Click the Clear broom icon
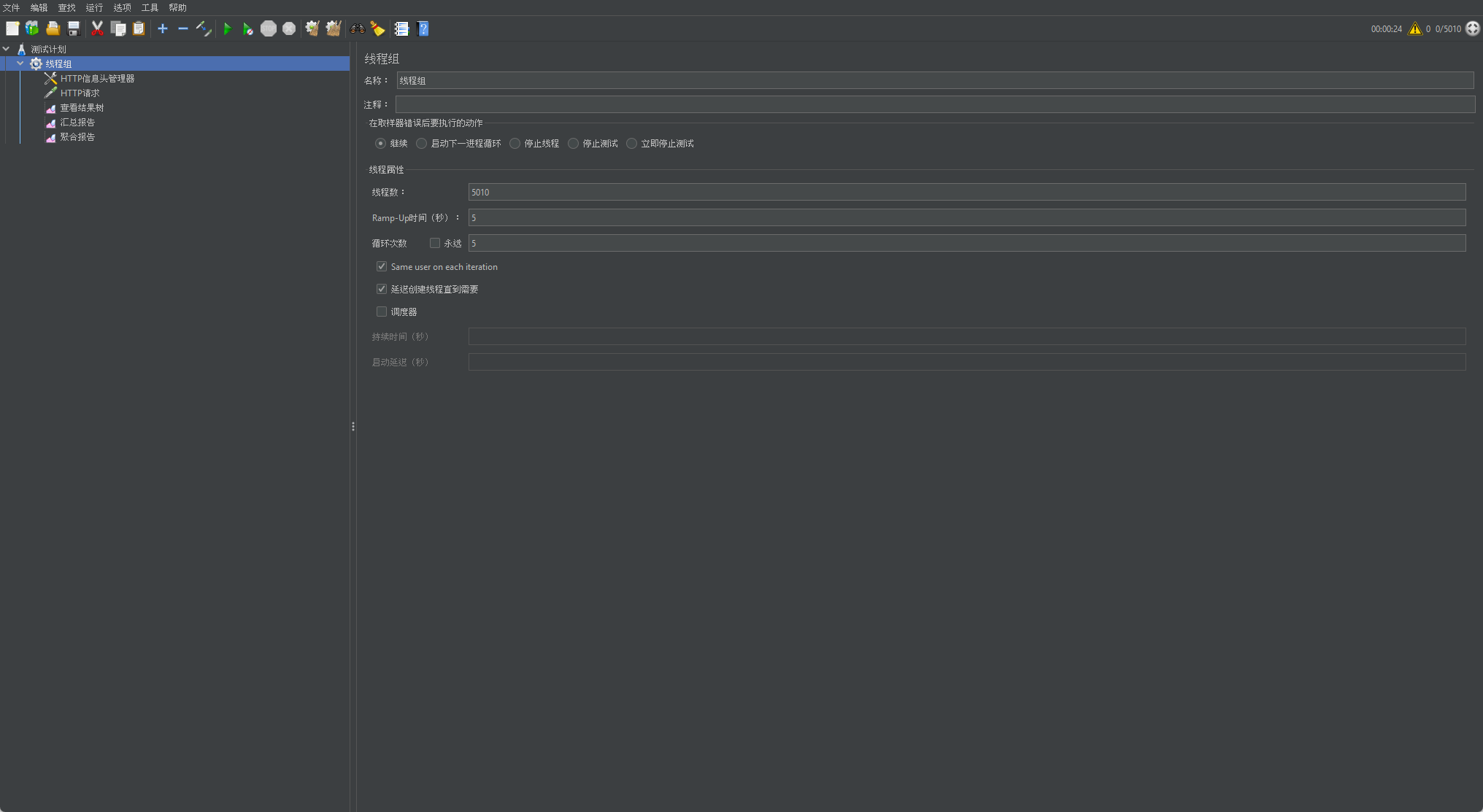The image size is (1483, 812). pyautogui.click(x=312, y=28)
